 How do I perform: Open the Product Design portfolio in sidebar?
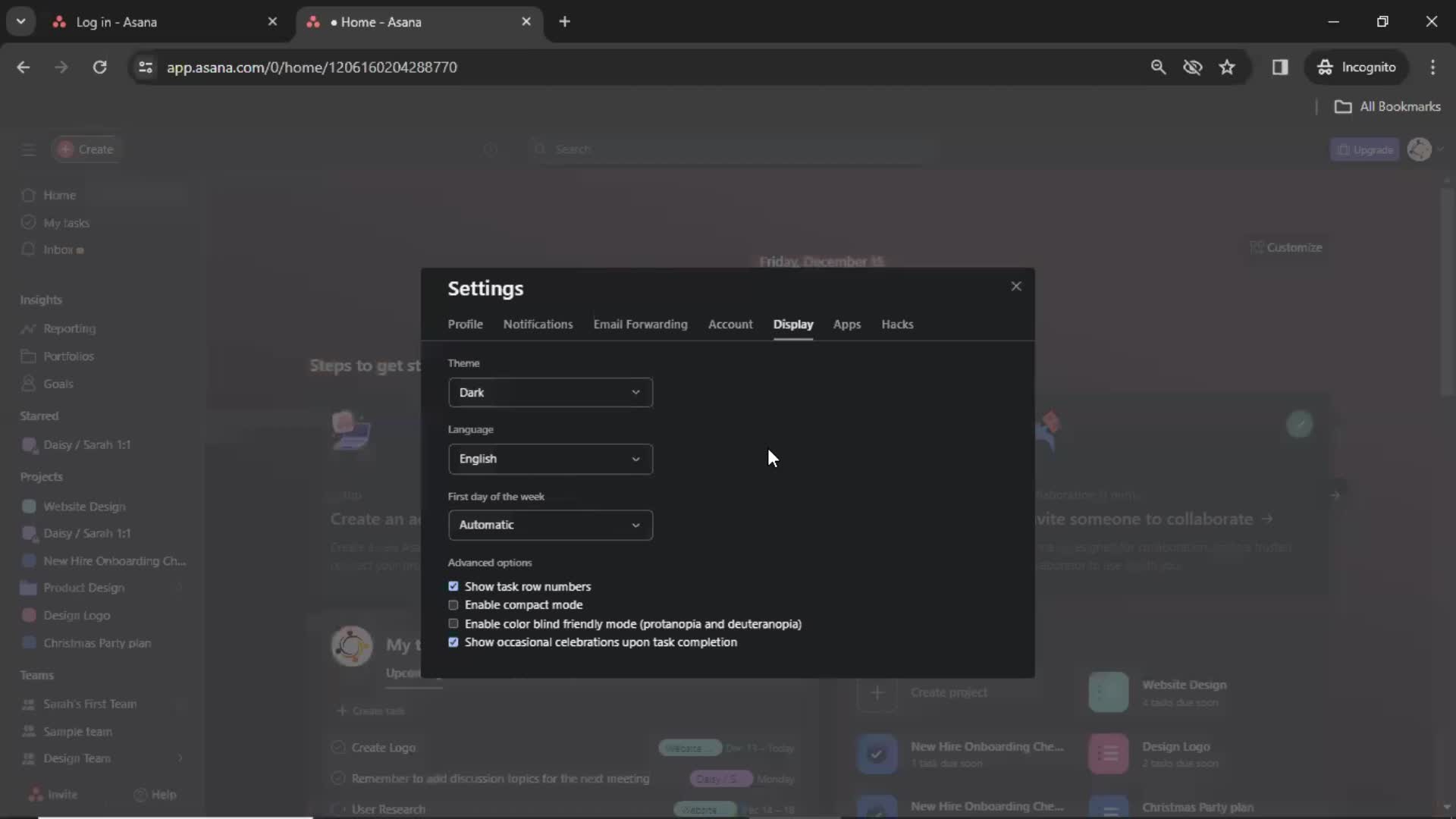point(83,588)
